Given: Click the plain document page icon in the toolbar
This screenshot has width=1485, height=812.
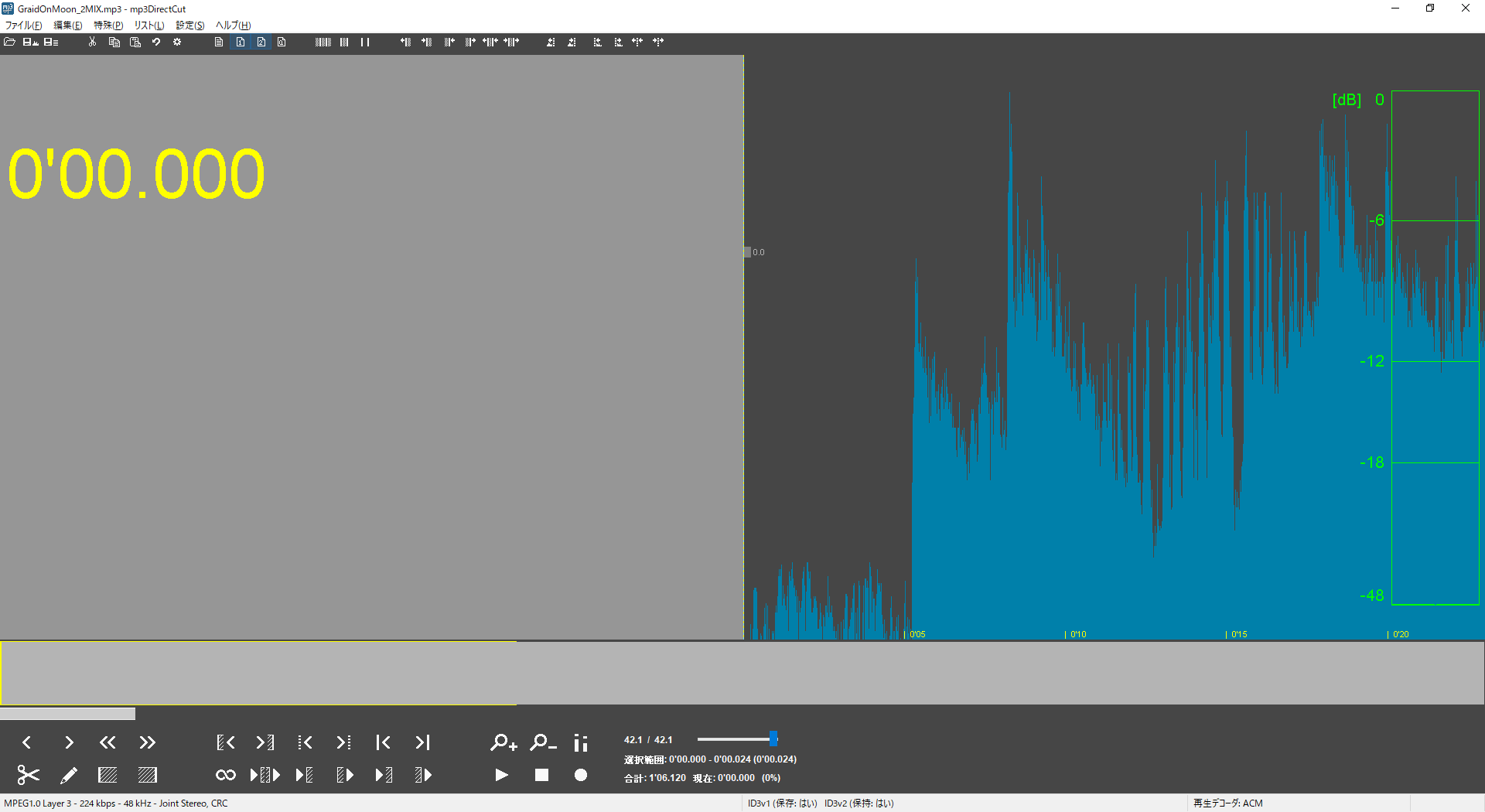Looking at the screenshot, I should tap(219, 43).
